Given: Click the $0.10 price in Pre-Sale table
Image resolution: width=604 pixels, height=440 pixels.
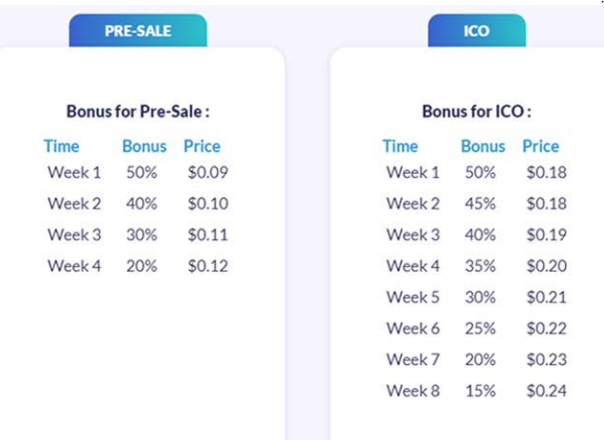Looking at the screenshot, I should point(208,204).
